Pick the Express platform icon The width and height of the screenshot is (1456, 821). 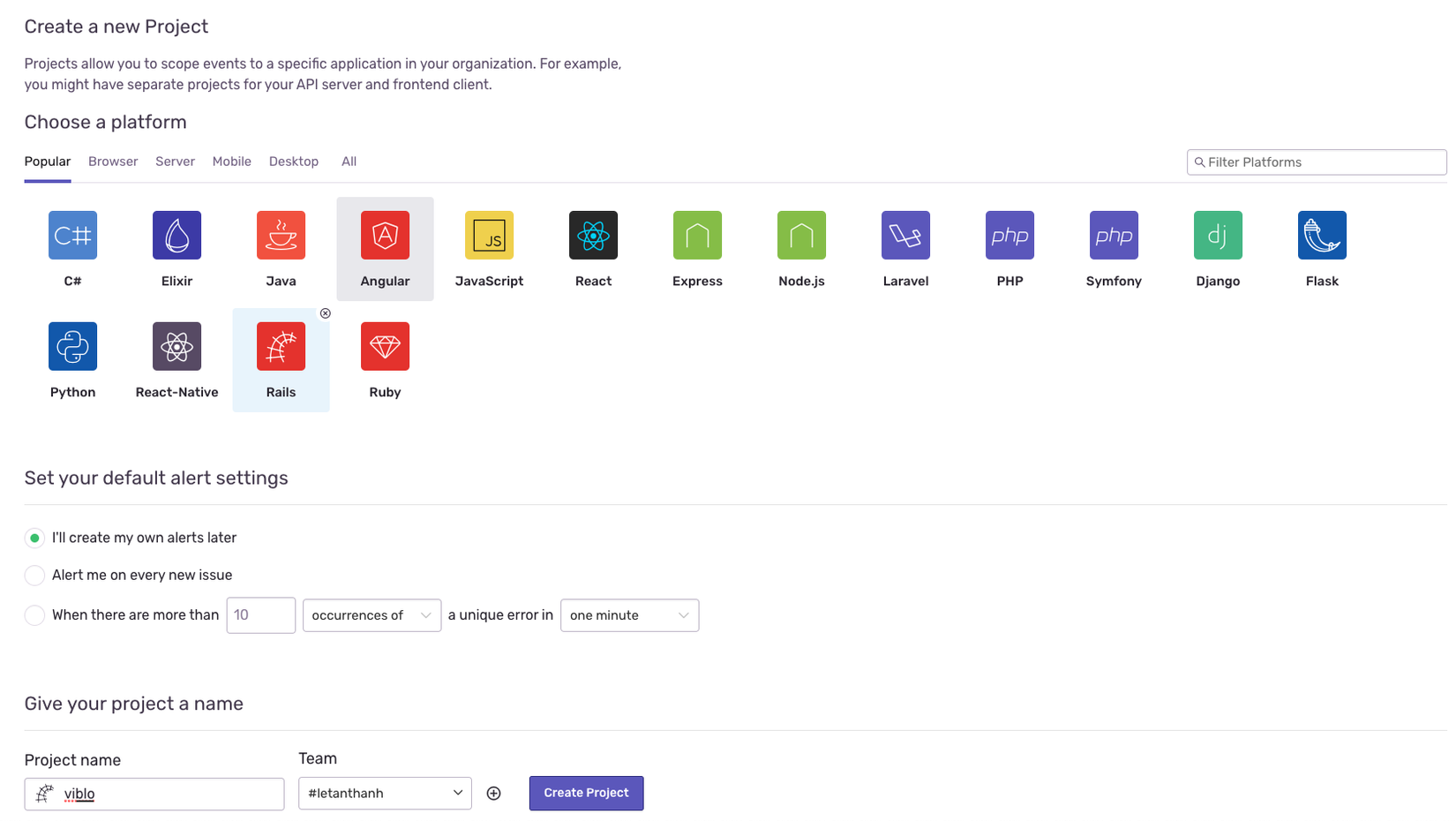(x=697, y=236)
